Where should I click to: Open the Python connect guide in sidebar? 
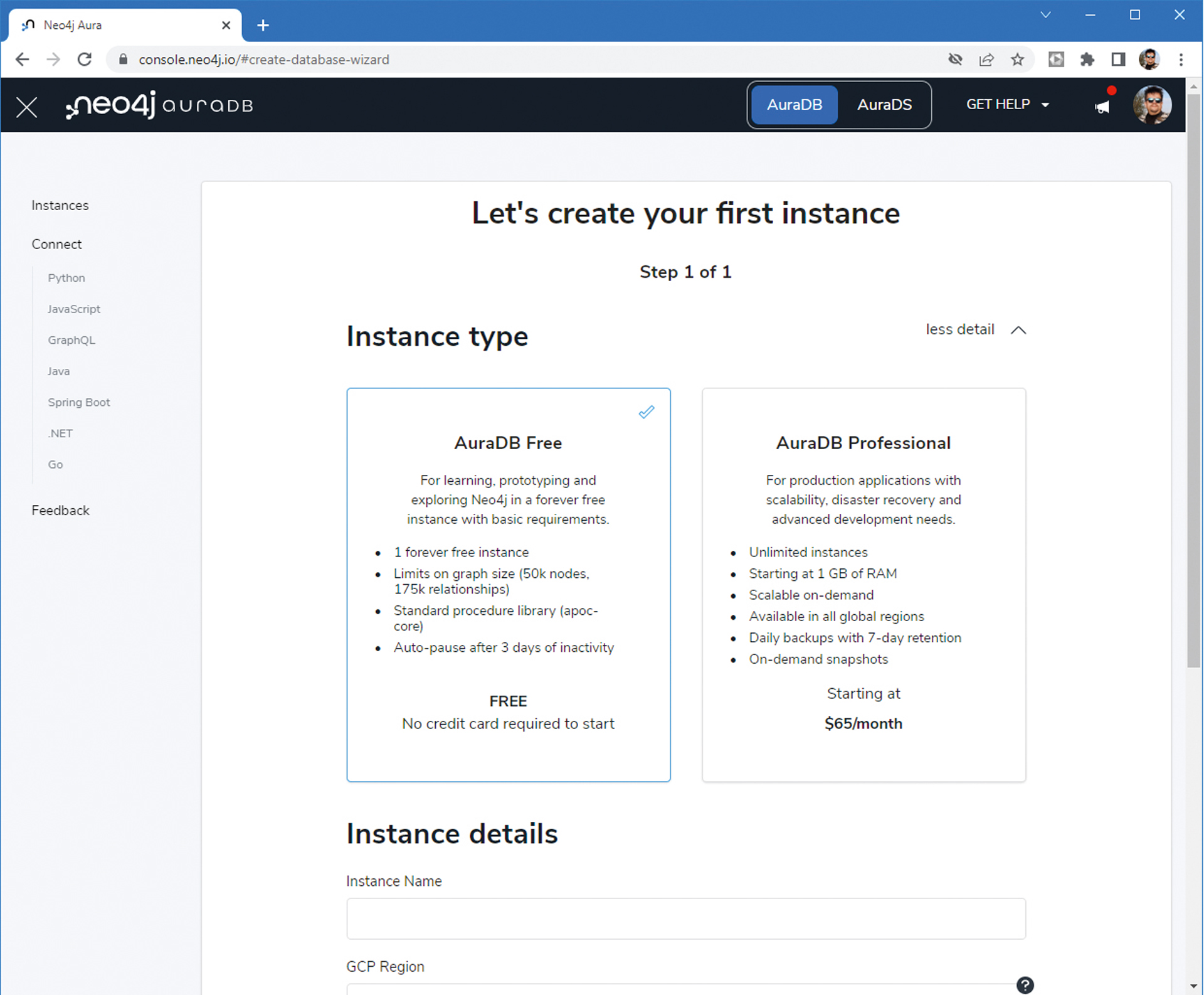coord(66,278)
